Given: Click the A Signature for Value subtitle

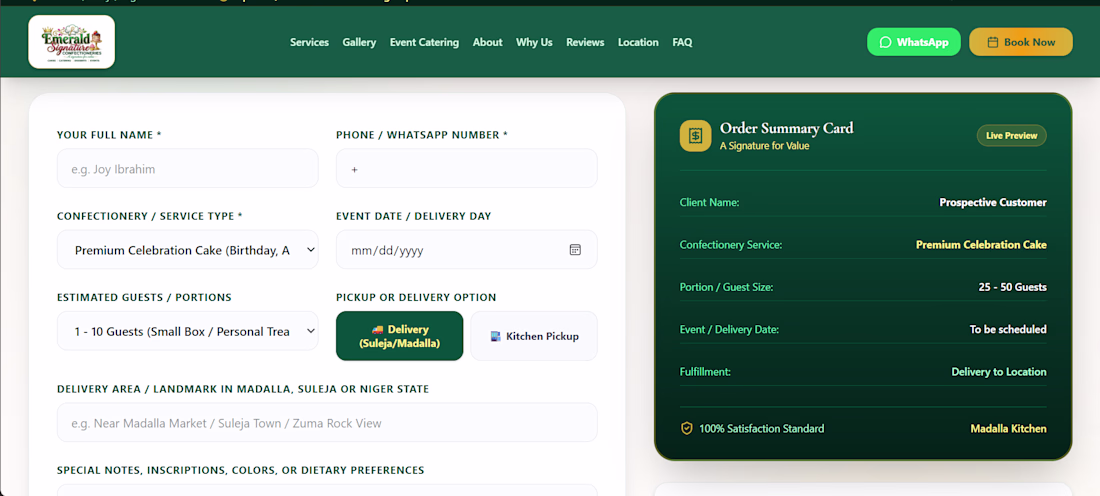Looking at the screenshot, I should 764,146.
